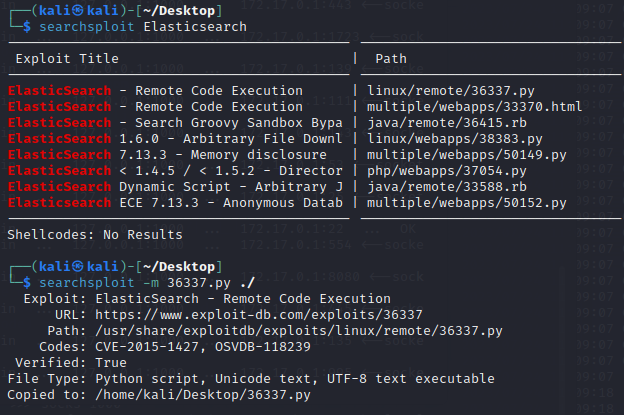
Task: Click the Kali skull icon in first prompt
Action: pos(78,11)
